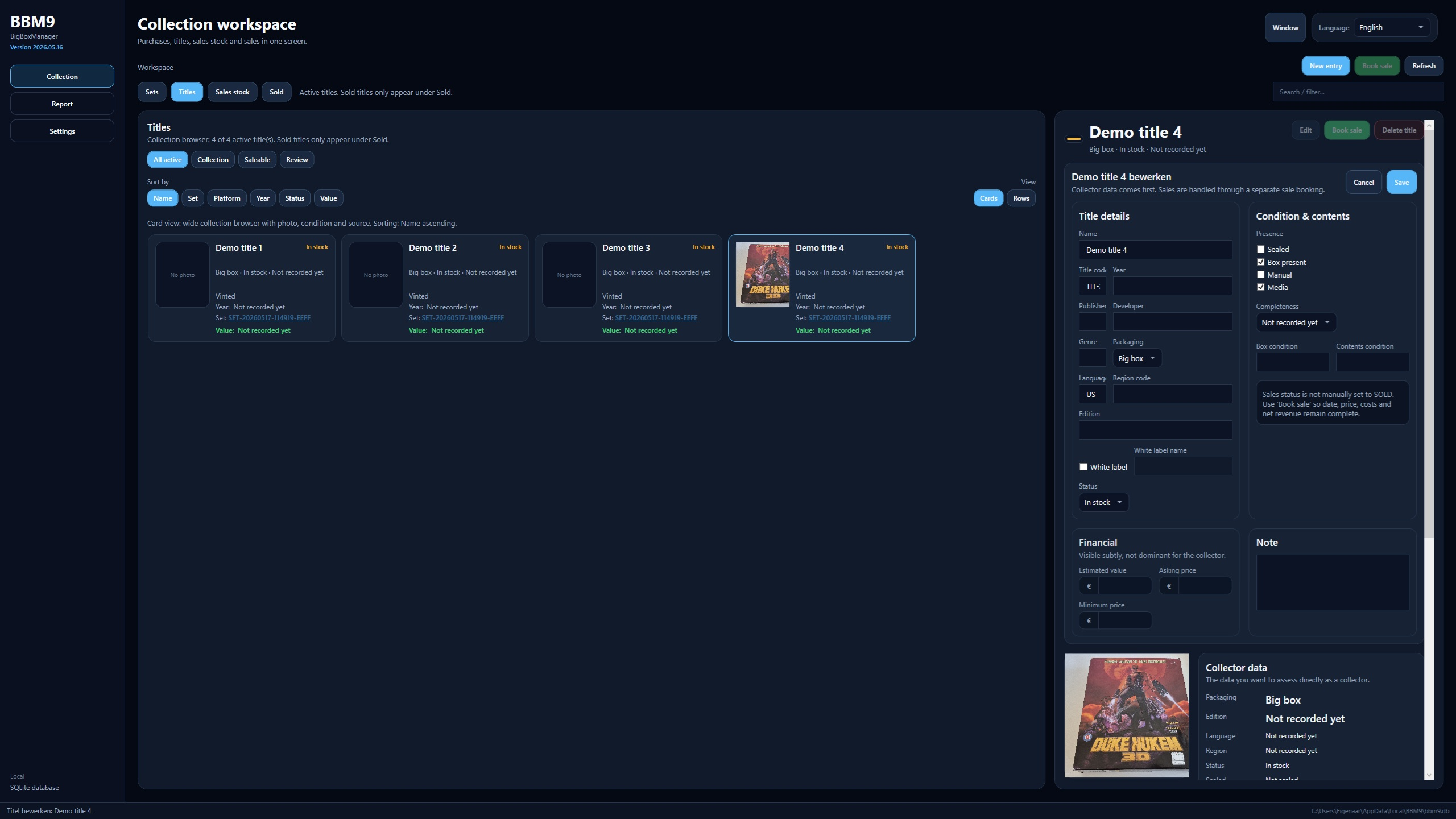
Task: Switch to the Sold tab
Action: pos(276,92)
